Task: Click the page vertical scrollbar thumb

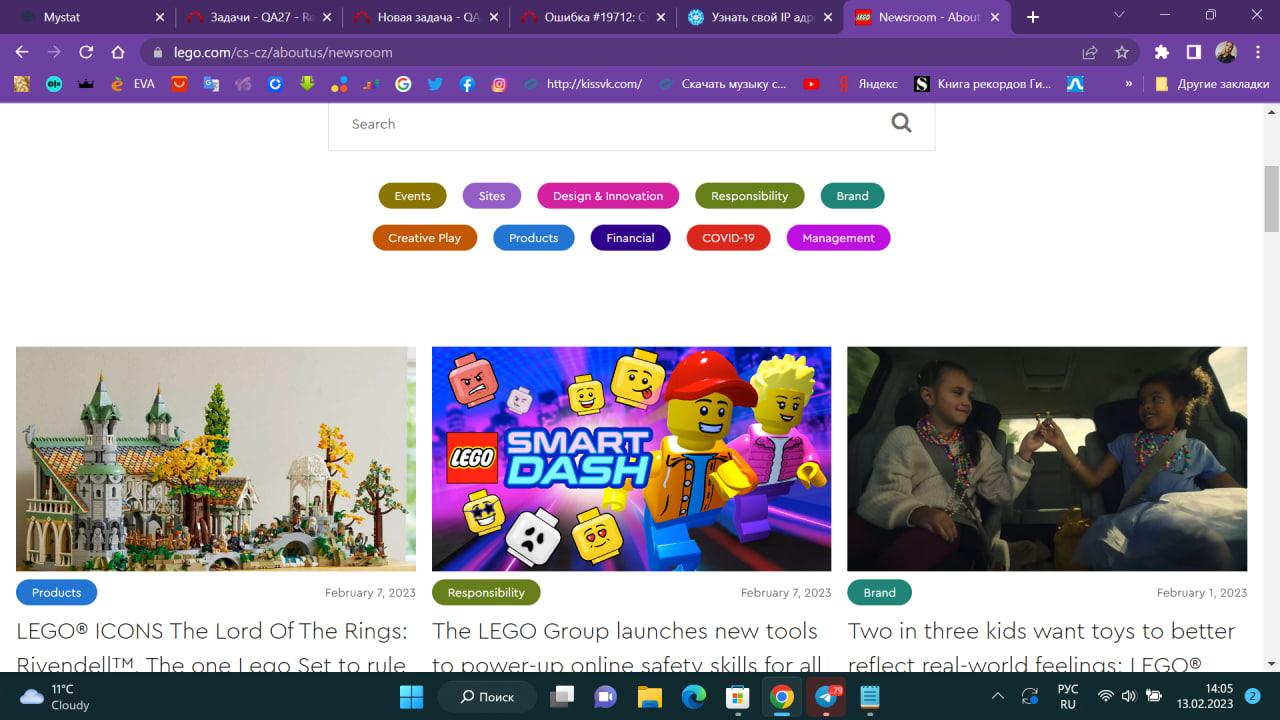Action: [x=1271, y=198]
